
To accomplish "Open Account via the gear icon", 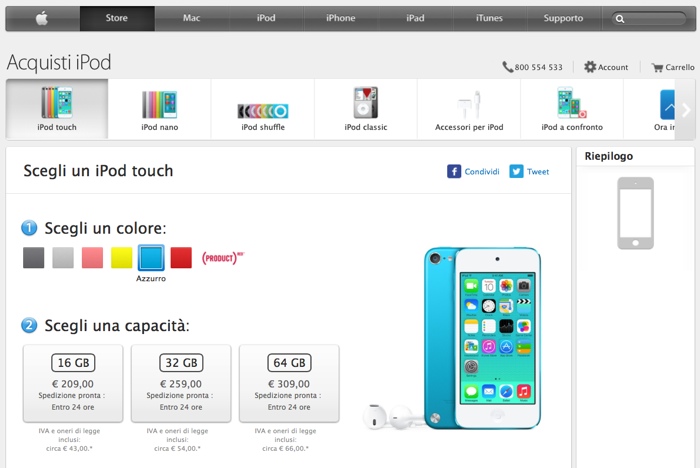I will point(590,67).
